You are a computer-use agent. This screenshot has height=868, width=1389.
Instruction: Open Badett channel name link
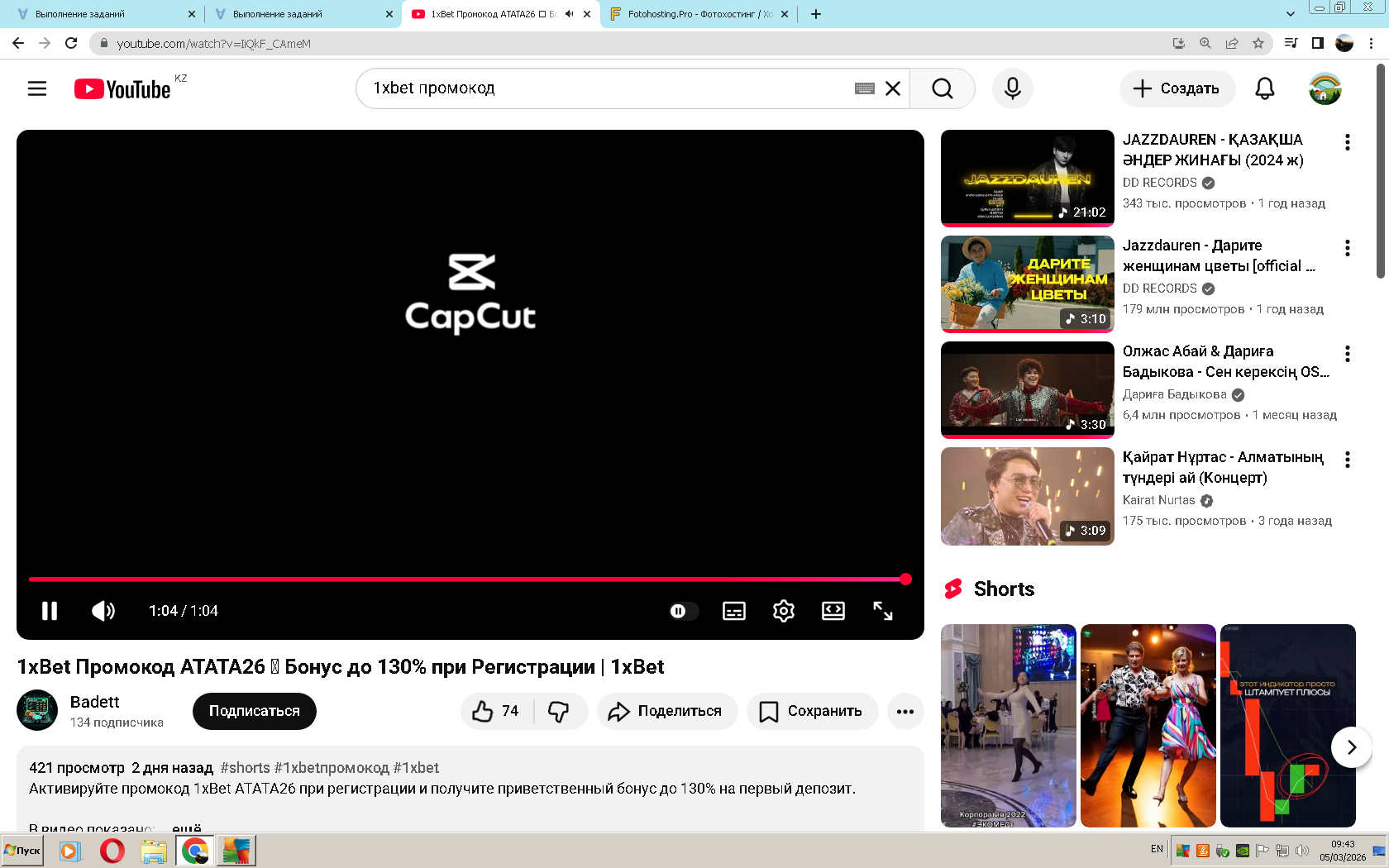coord(95,702)
